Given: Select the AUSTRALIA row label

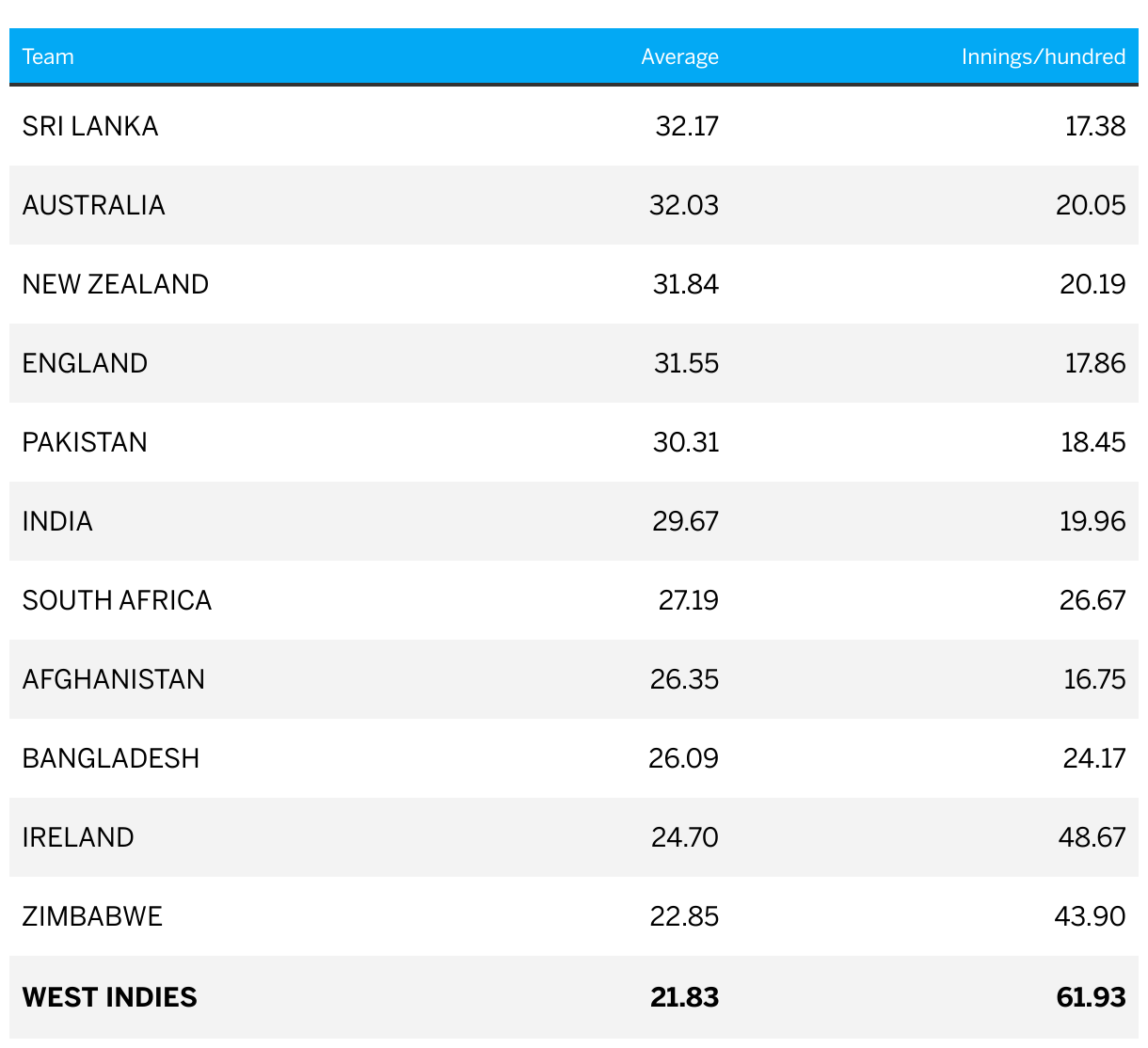Looking at the screenshot, I should pyautogui.click(x=94, y=205).
